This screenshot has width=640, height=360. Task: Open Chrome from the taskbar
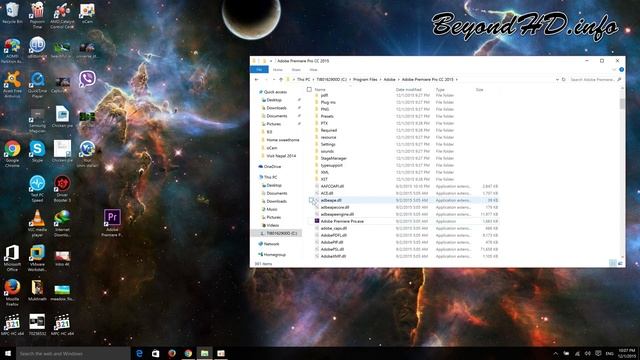click(188, 353)
